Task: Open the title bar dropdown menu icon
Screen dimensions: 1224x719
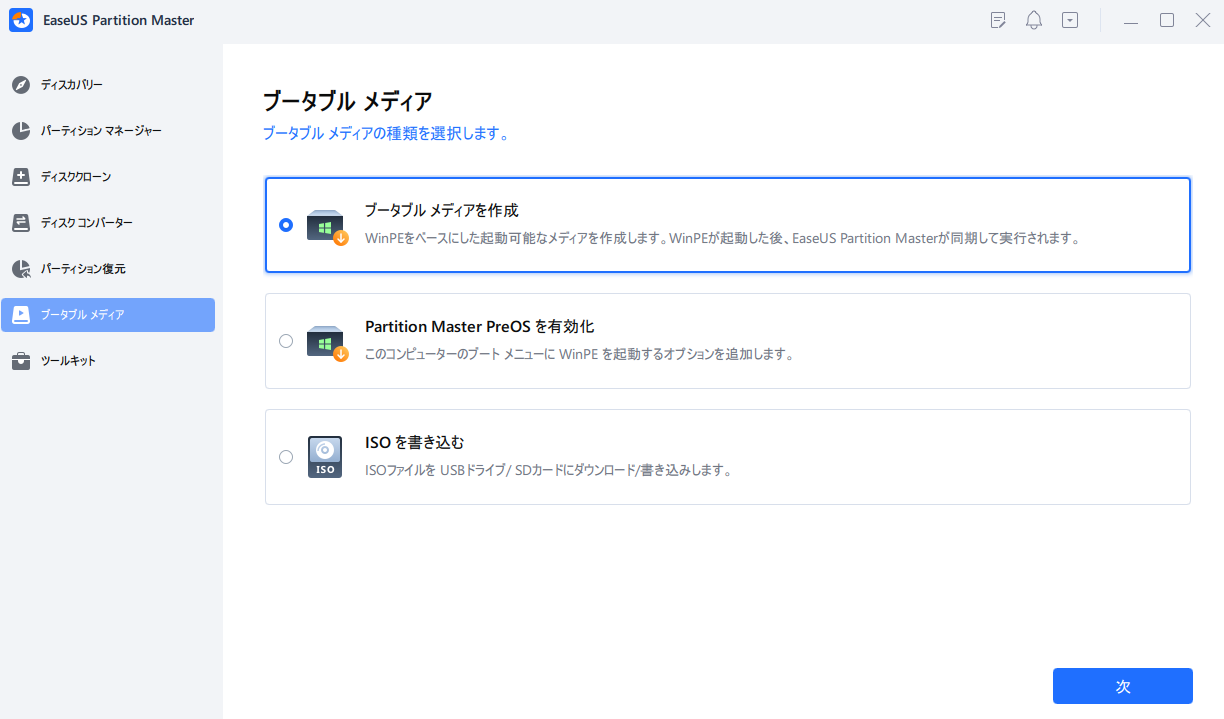Action: pos(1070,21)
